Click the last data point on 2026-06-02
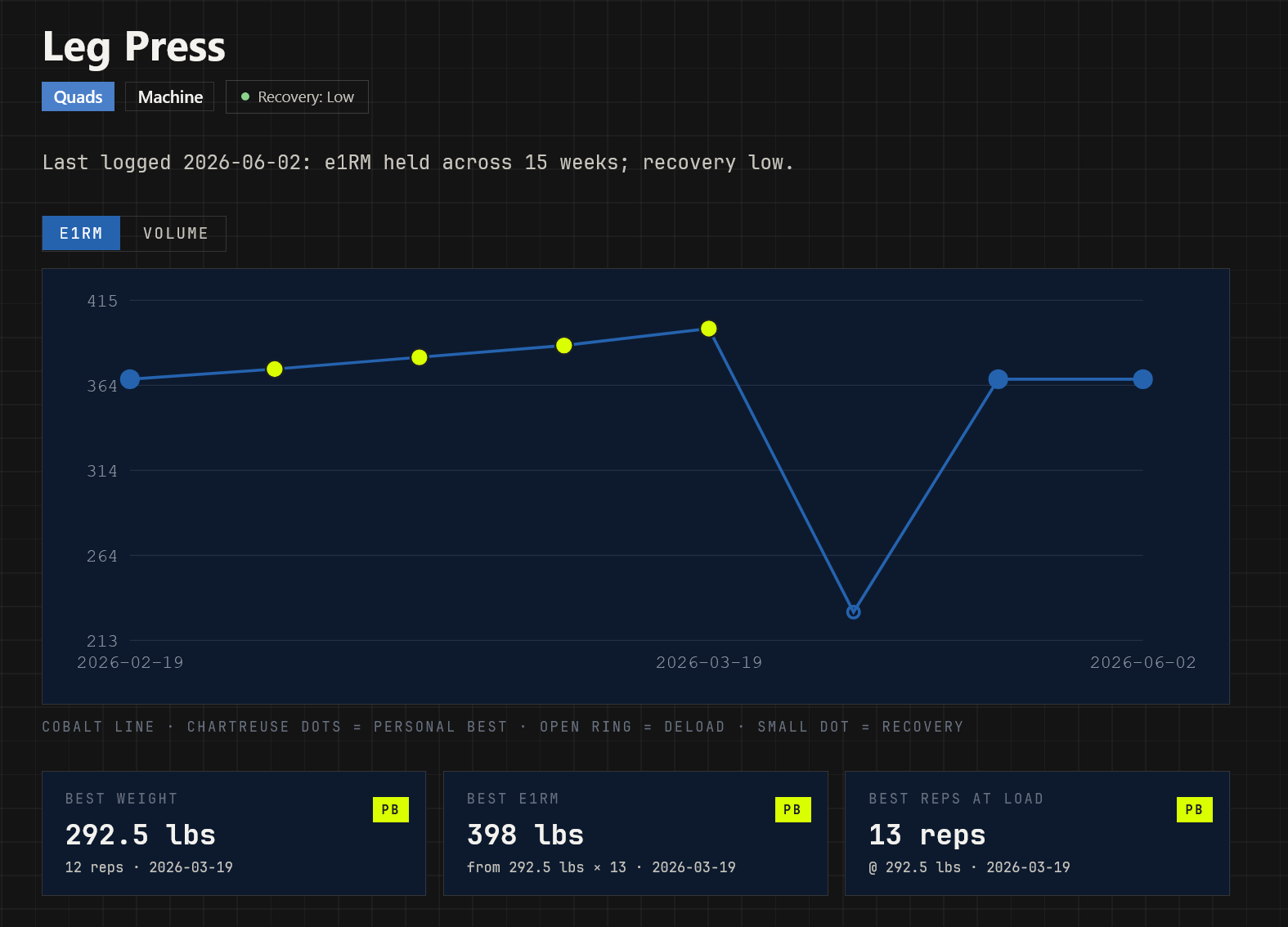Screen dimensions: 1288x927 click(x=1142, y=379)
